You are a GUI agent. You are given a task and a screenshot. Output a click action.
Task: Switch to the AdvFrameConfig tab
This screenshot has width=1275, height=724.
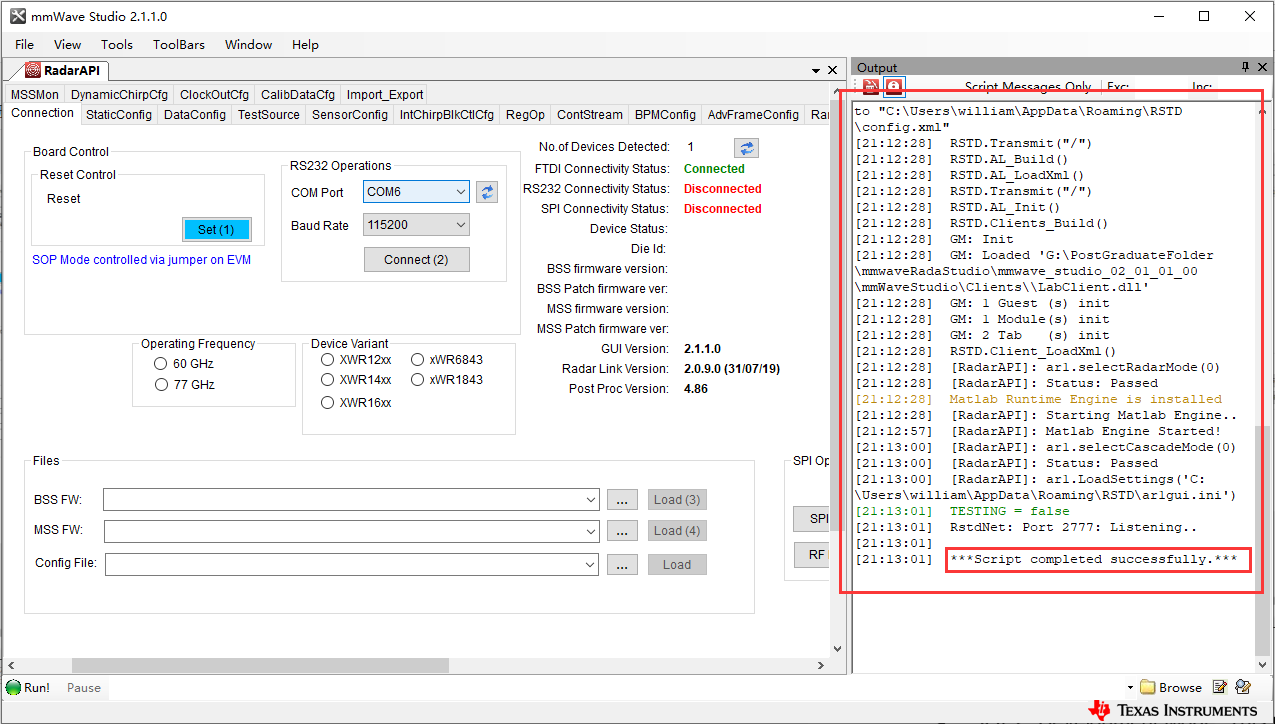[x=754, y=115]
